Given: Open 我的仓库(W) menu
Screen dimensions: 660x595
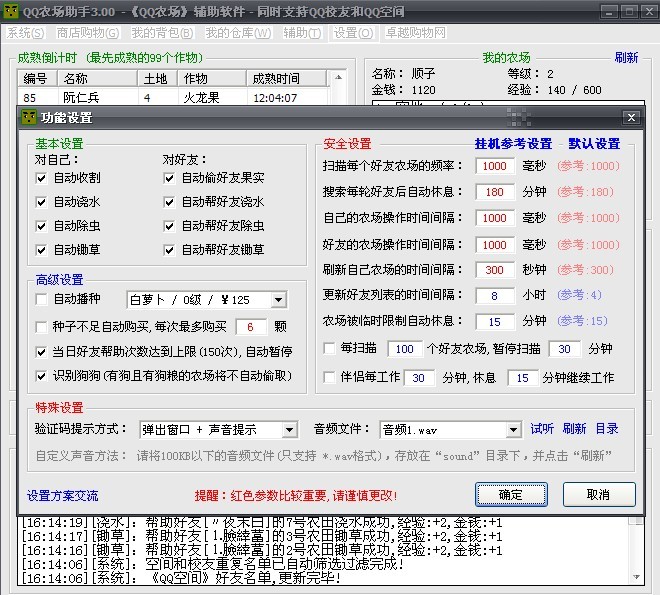Looking at the screenshot, I should point(238,33).
